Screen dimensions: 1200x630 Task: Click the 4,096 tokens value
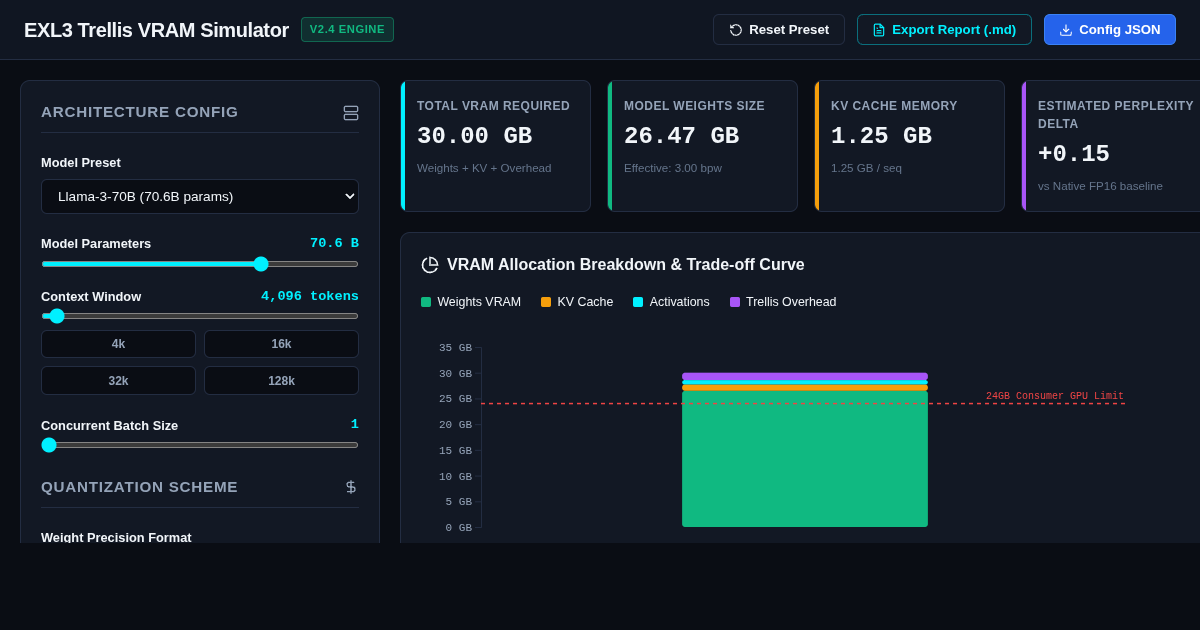[310, 296]
